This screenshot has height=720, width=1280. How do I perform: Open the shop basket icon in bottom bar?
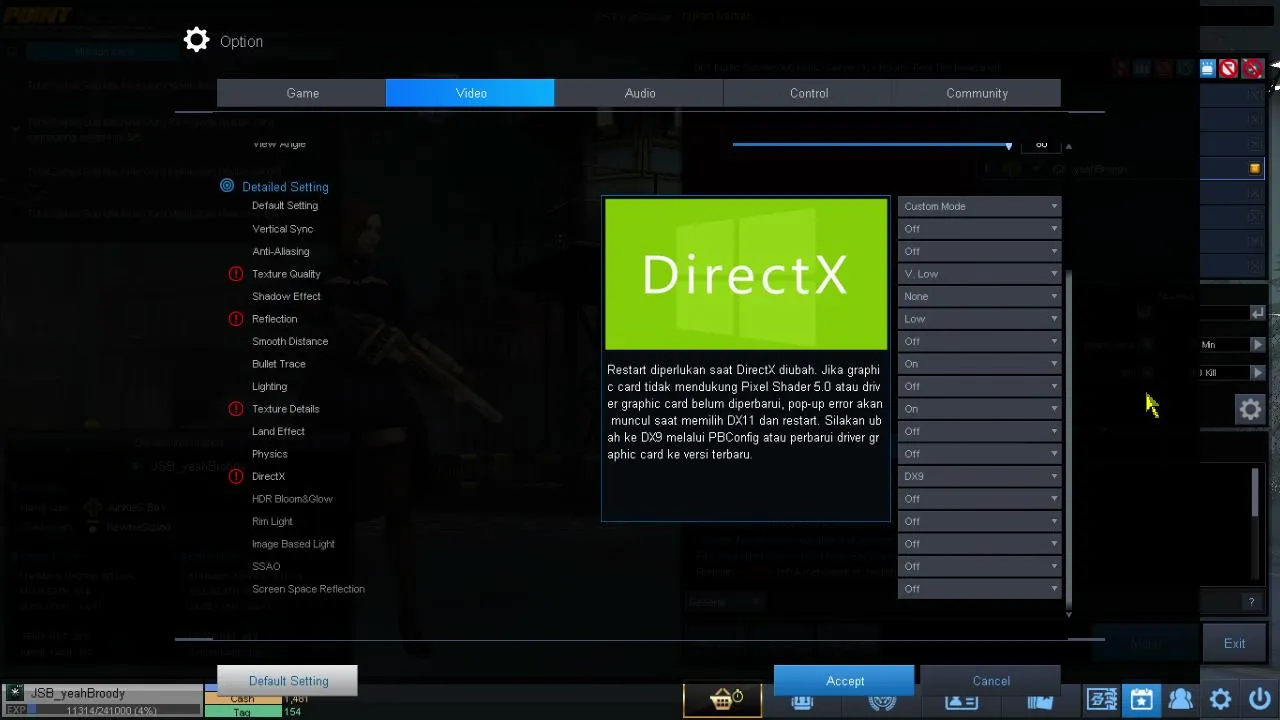coord(724,700)
